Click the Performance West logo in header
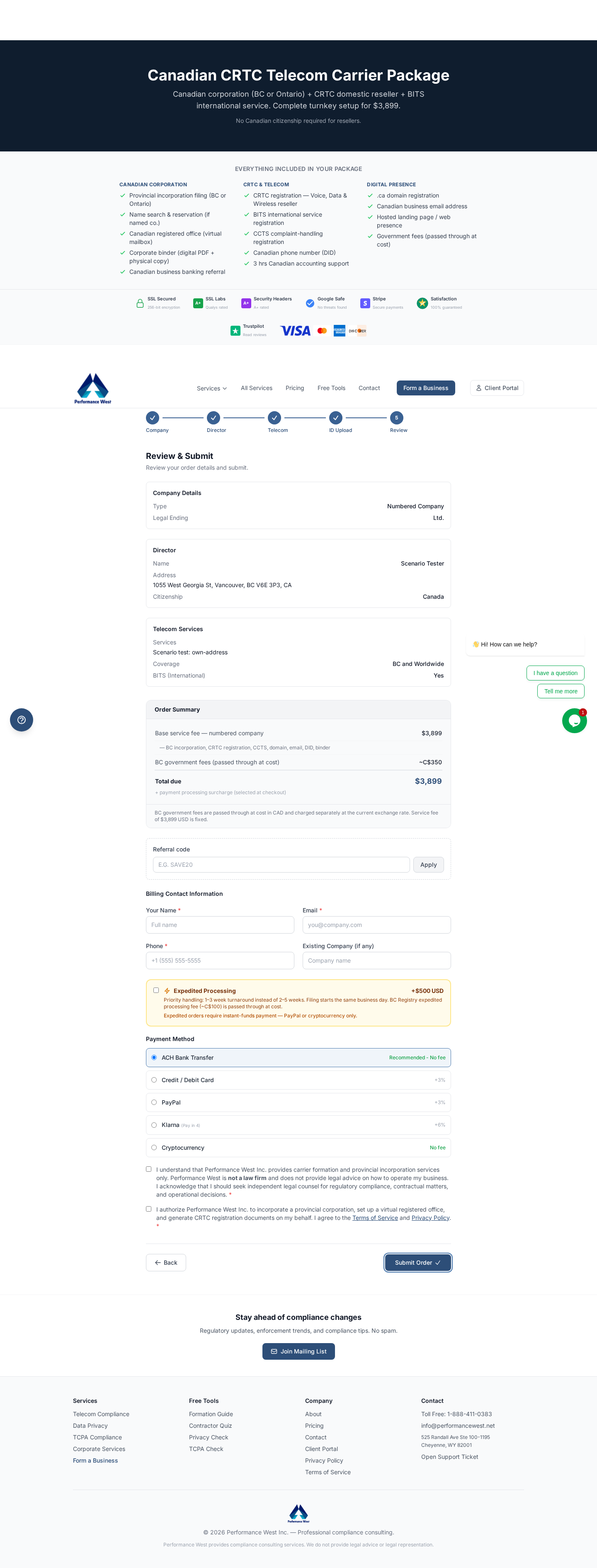This screenshot has width=597, height=1568. click(x=92, y=388)
